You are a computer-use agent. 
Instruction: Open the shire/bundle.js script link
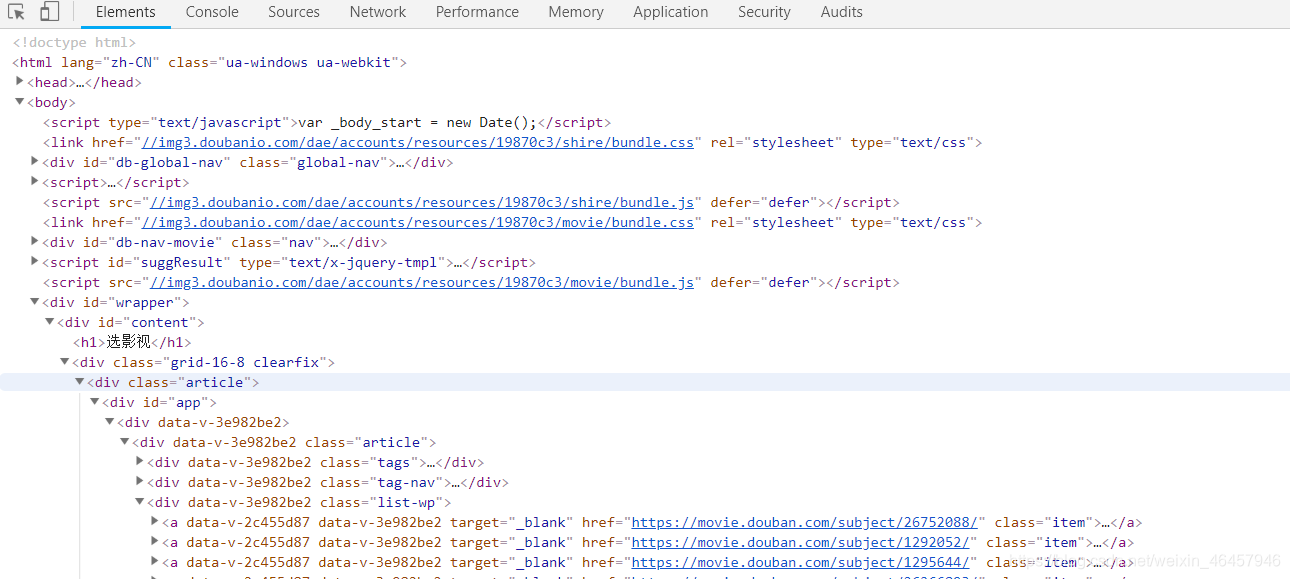(x=422, y=202)
